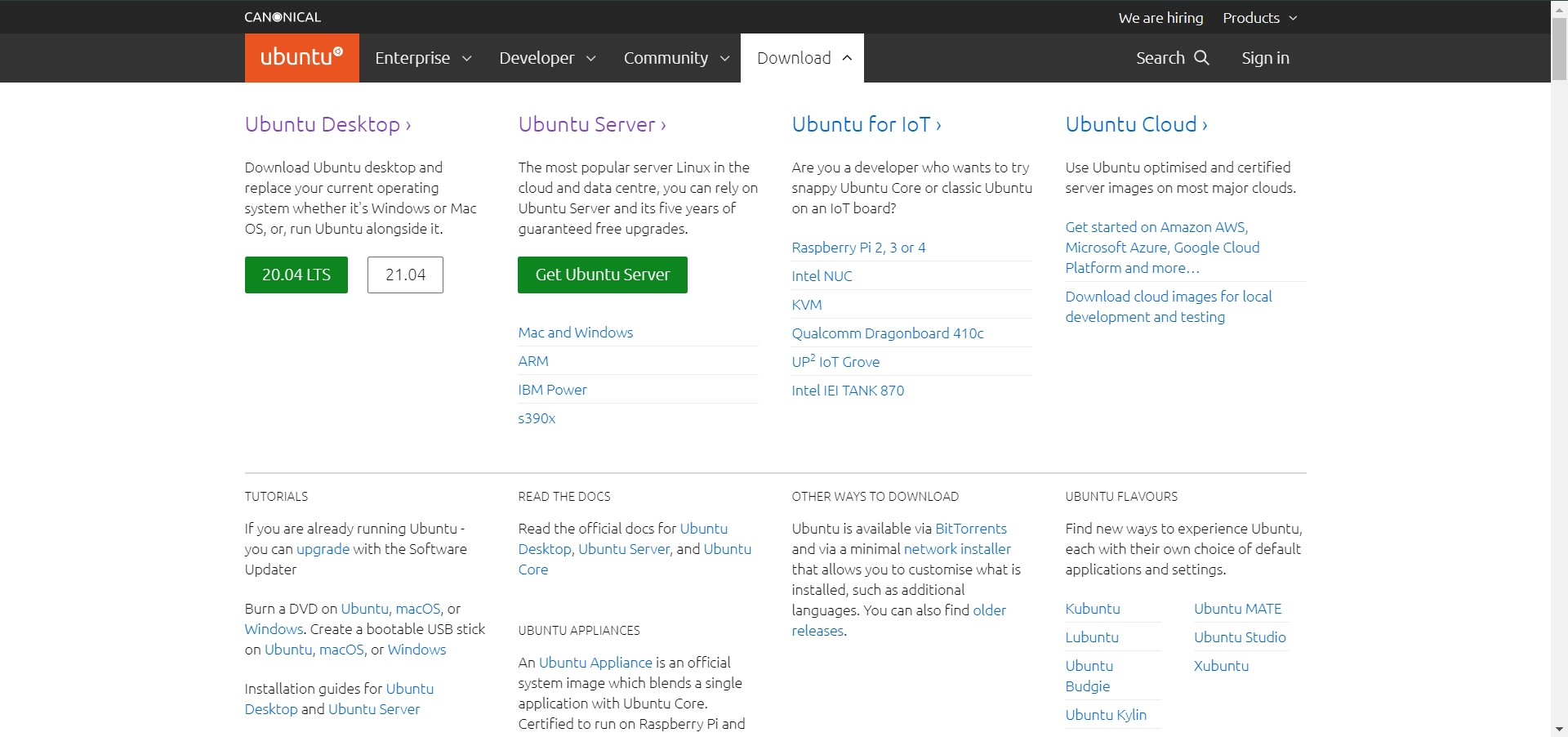Open Ubuntu Appliance link
This screenshot has width=1568, height=737.
pos(595,663)
